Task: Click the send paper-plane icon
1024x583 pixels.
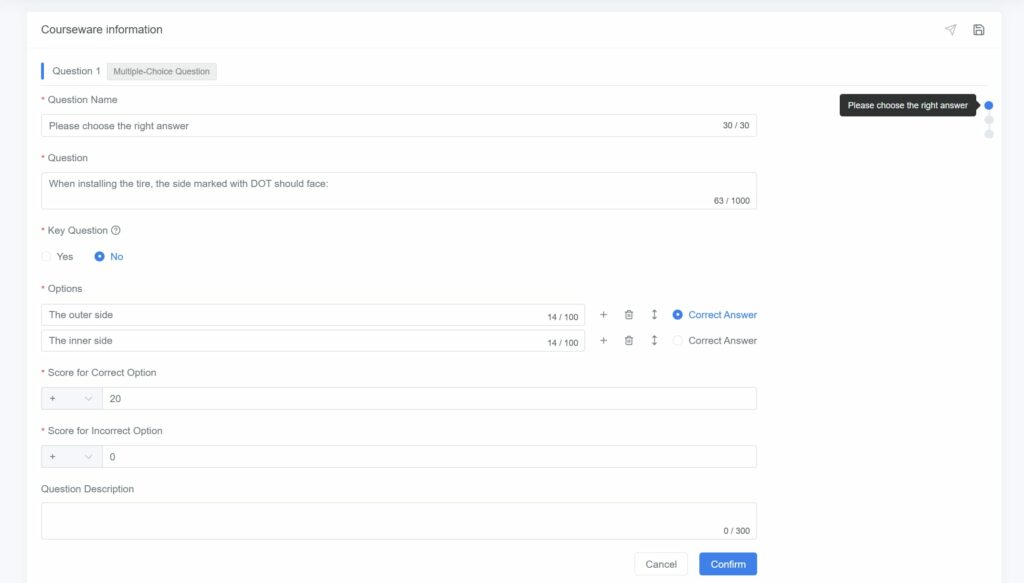Action: (950, 30)
